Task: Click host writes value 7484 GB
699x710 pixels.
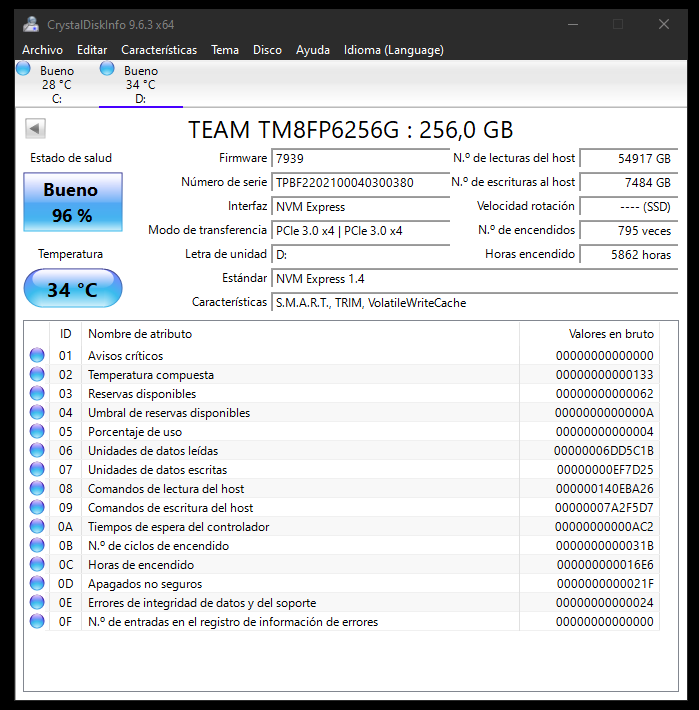Action: click(629, 182)
